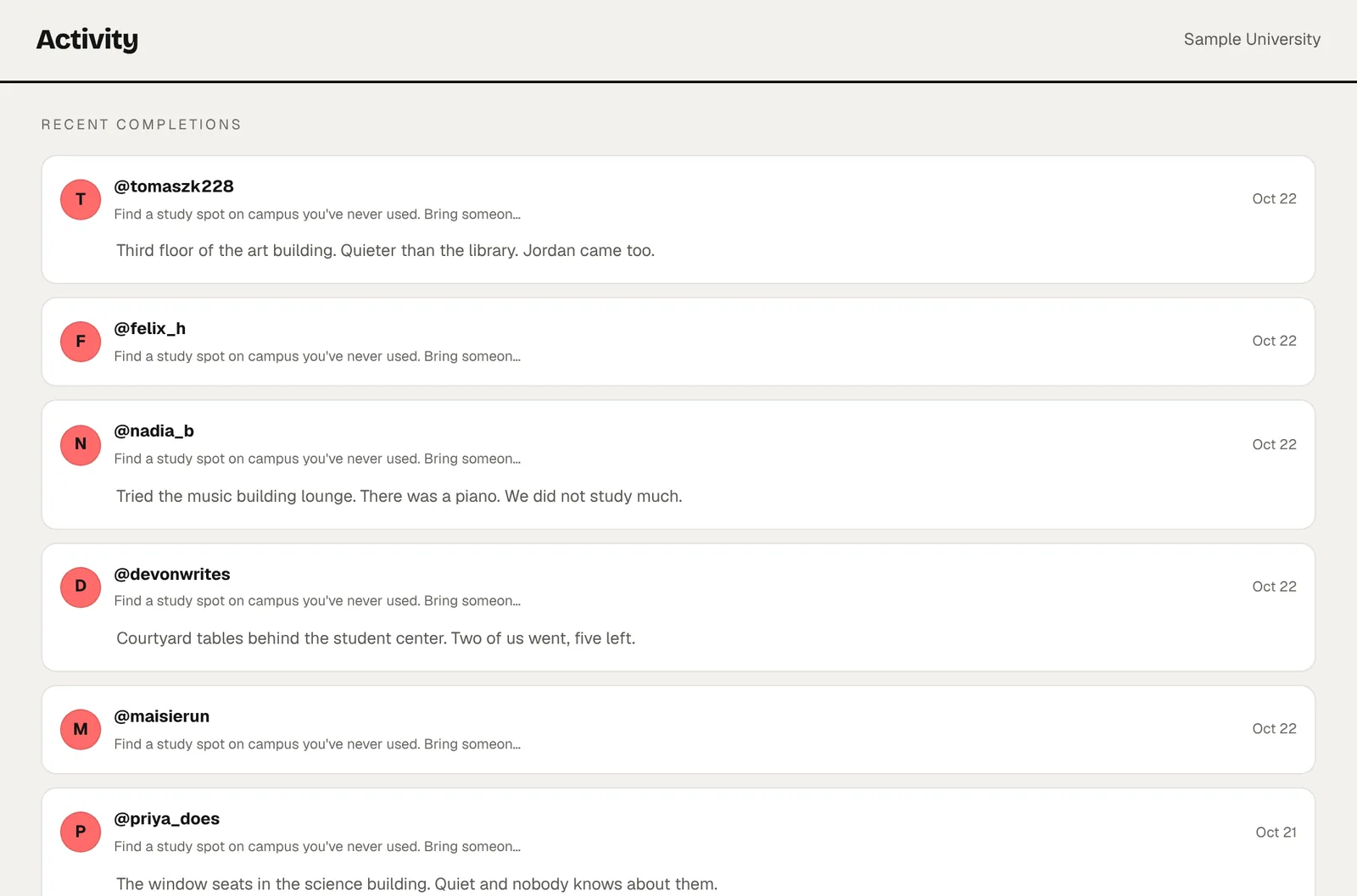
Task: Click the challenge text in priya_does's card
Action: click(317, 847)
